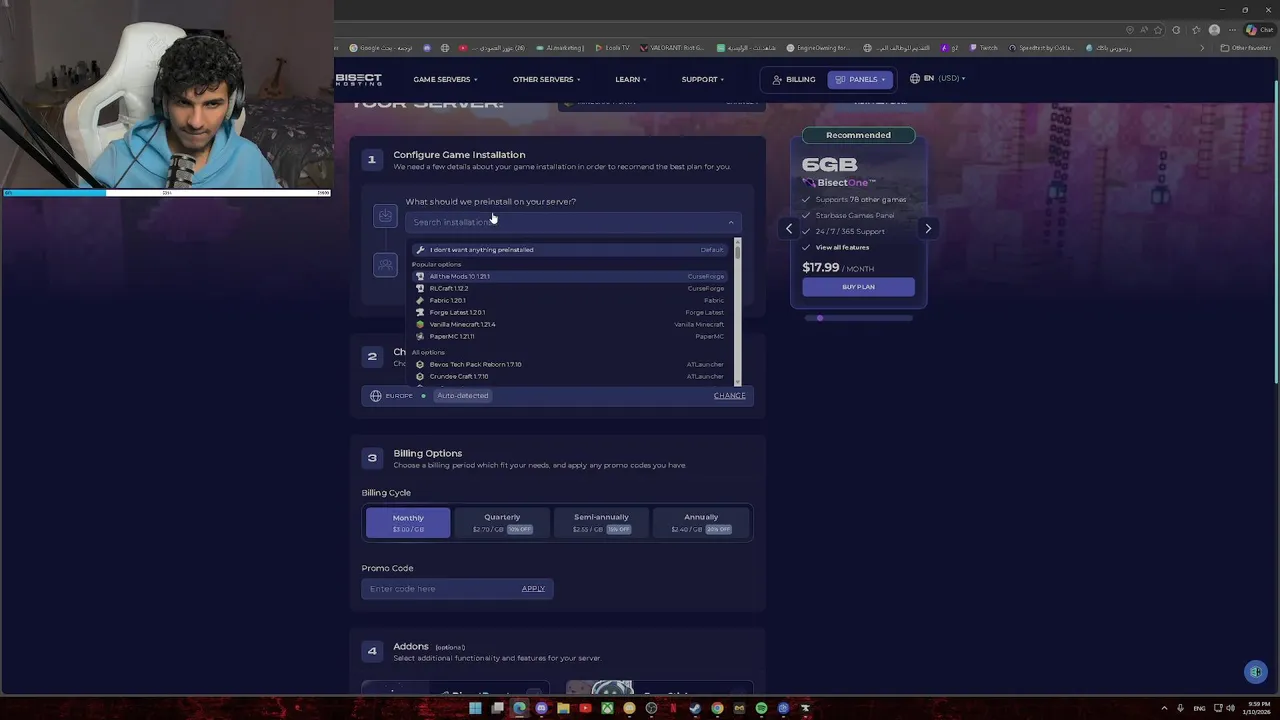Select the Semi-annually billing cycle

pyautogui.click(x=601, y=523)
